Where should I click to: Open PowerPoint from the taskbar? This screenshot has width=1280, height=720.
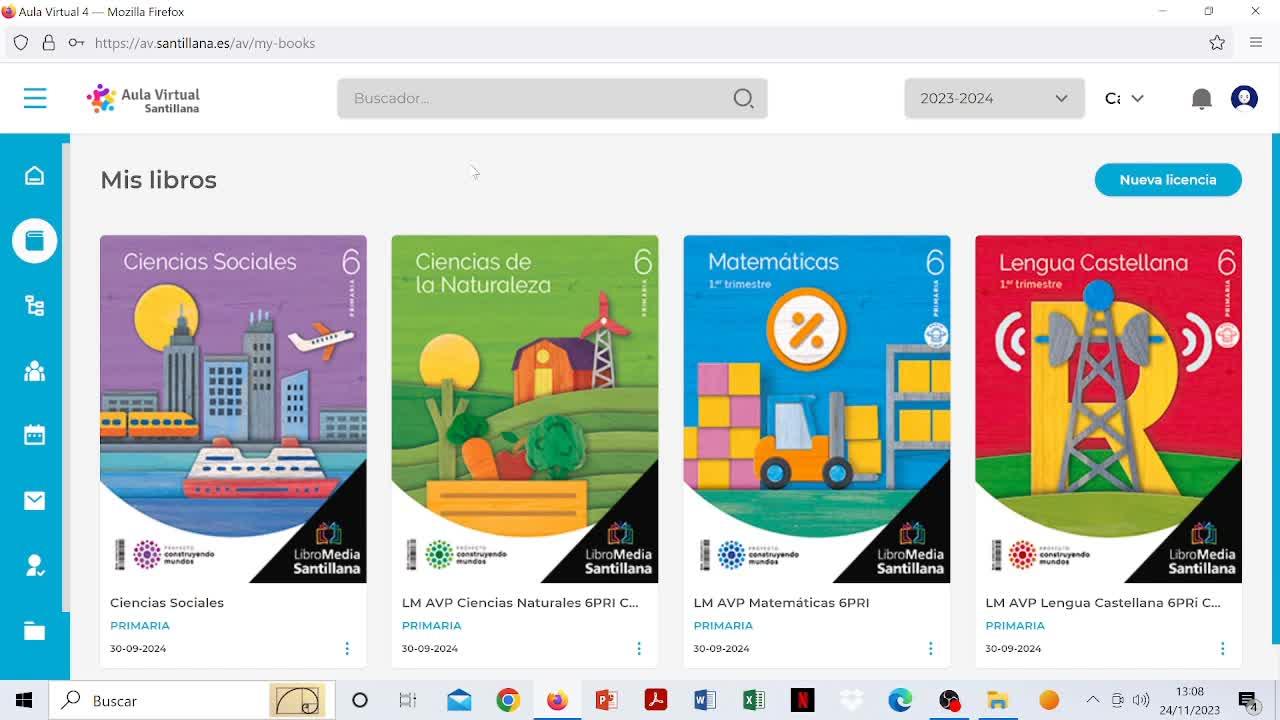[606, 700]
